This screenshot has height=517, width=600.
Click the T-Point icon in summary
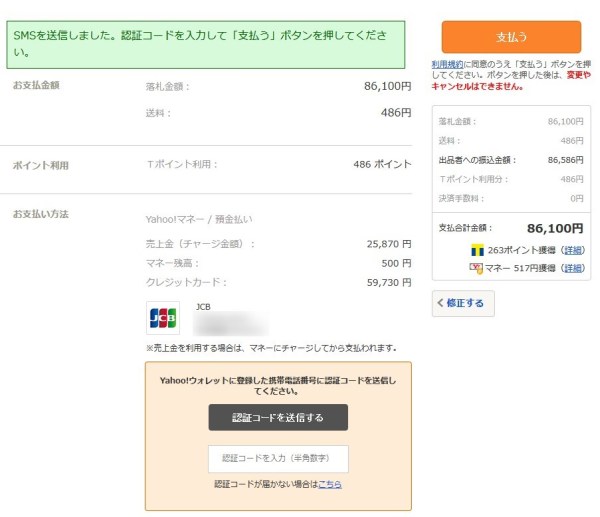(477, 250)
